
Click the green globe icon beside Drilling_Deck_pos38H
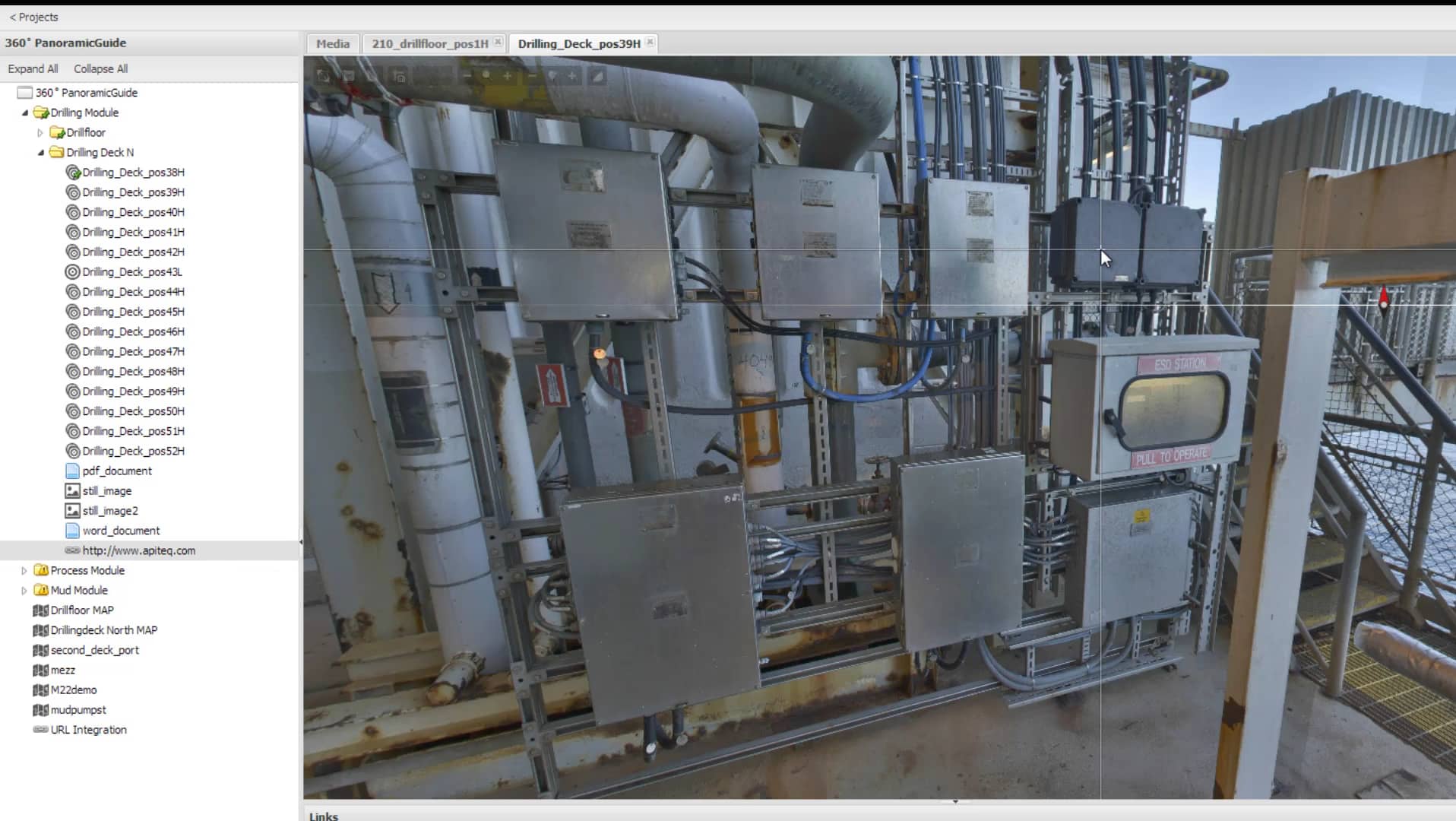[72, 173]
